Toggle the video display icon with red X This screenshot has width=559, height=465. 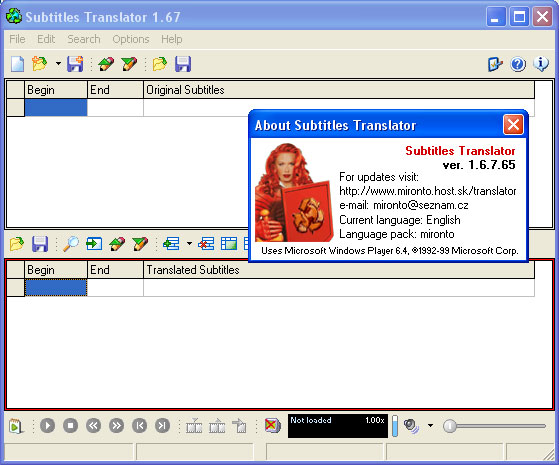273,426
